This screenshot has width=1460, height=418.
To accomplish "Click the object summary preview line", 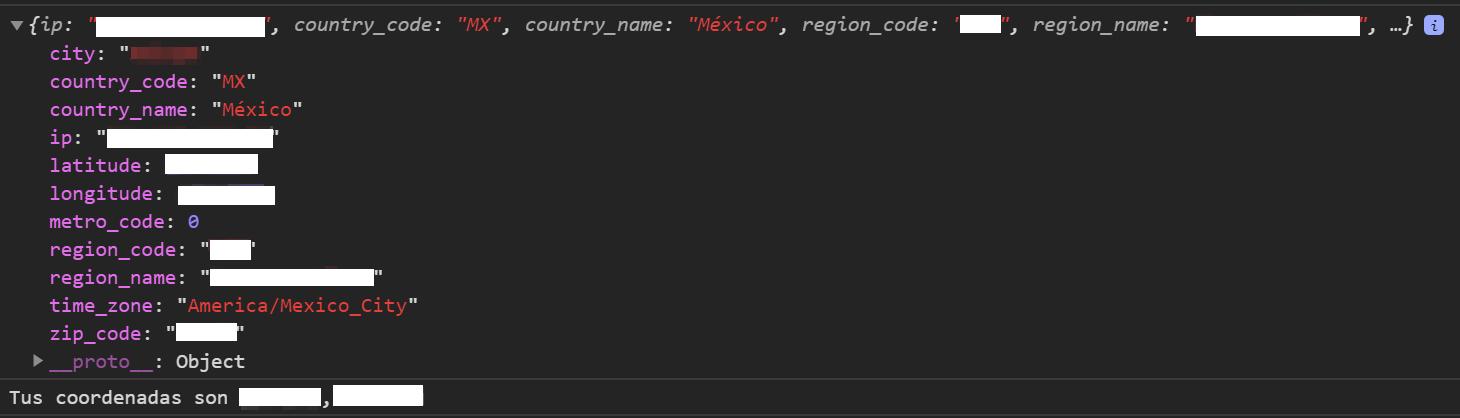I will click(721, 26).
